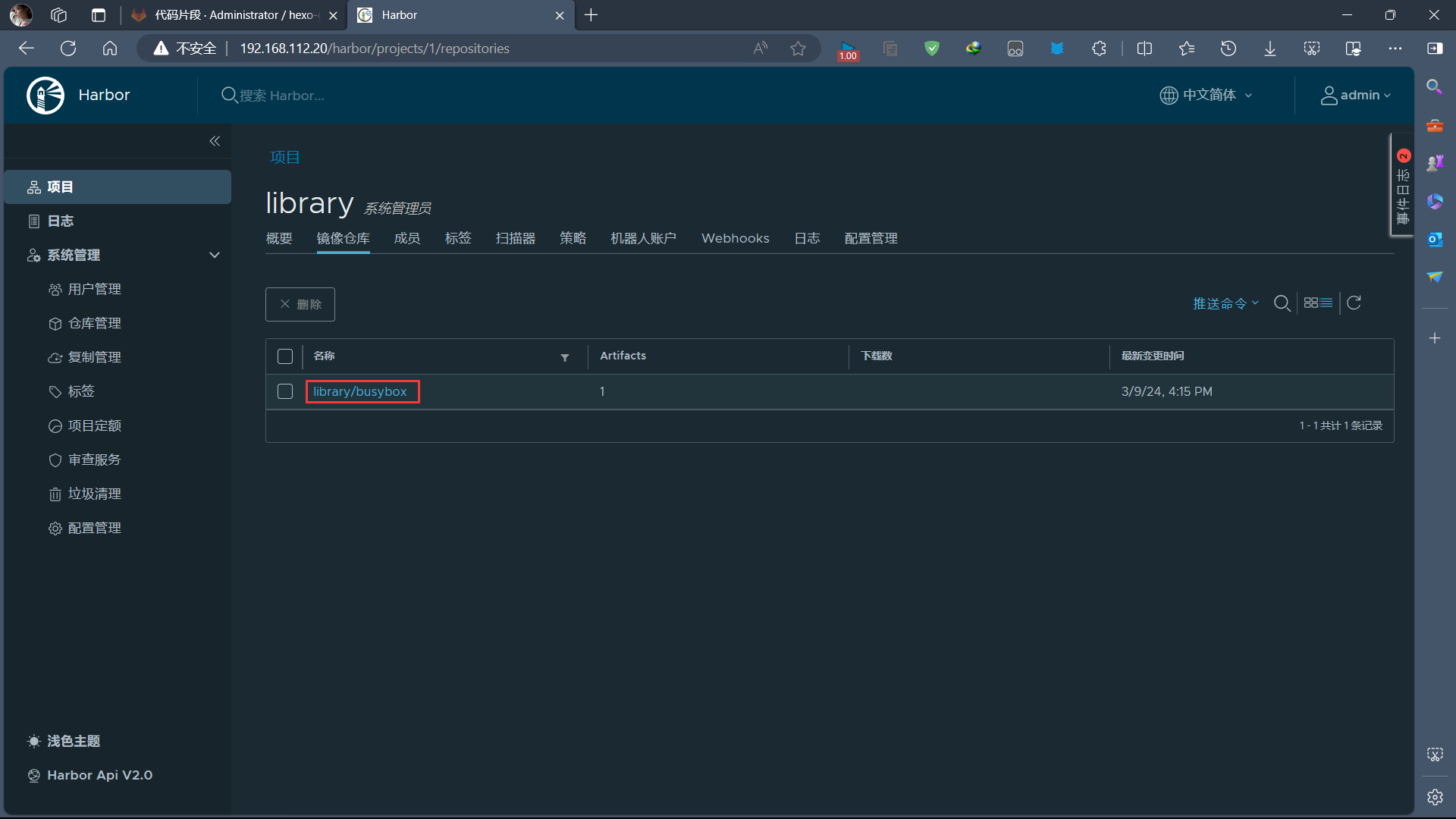This screenshot has width=1456, height=819.
Task: Select all repositories checkbox in header
Action: click(285, 356)
